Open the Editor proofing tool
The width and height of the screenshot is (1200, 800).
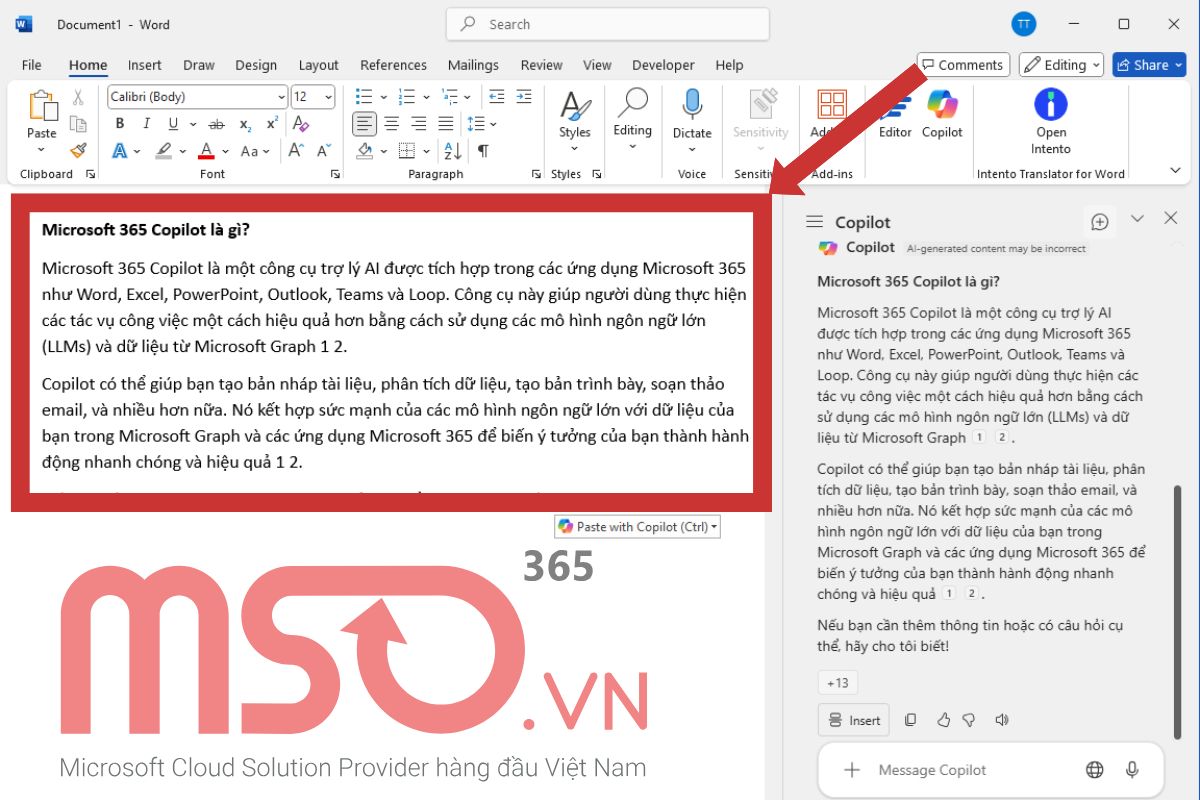coord(895,114)
